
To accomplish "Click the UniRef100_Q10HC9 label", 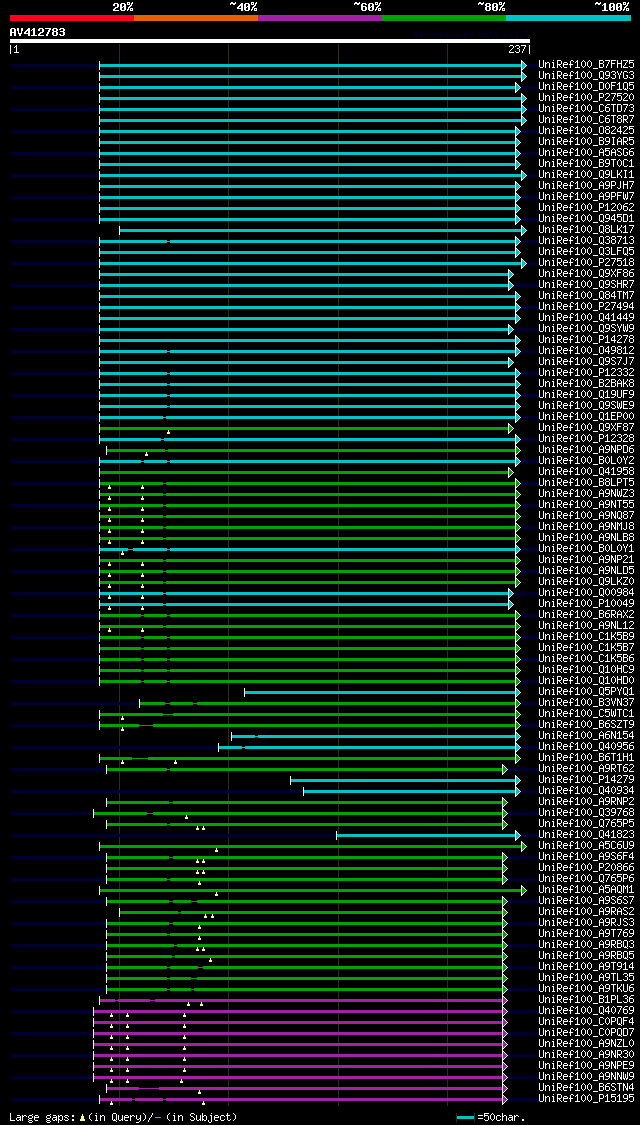I will tap(586, 670).
